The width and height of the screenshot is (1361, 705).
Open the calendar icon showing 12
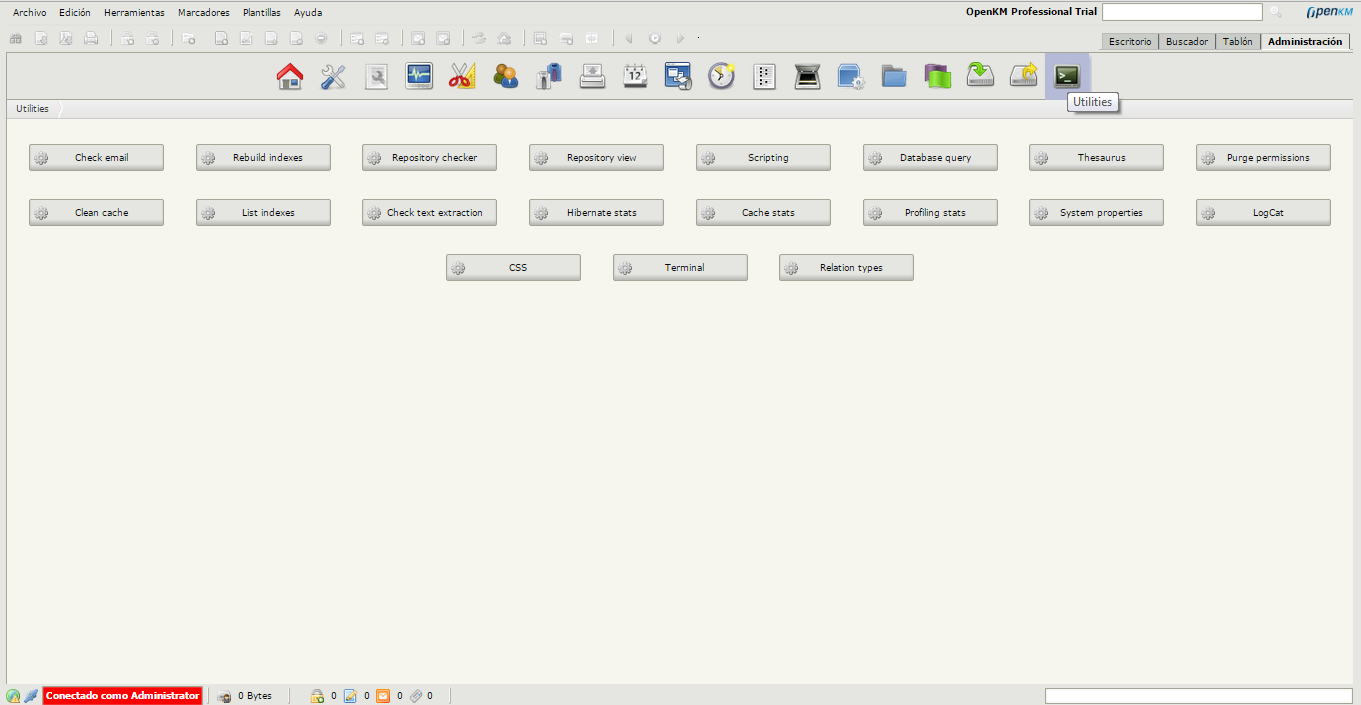click(x=635, y=77)
